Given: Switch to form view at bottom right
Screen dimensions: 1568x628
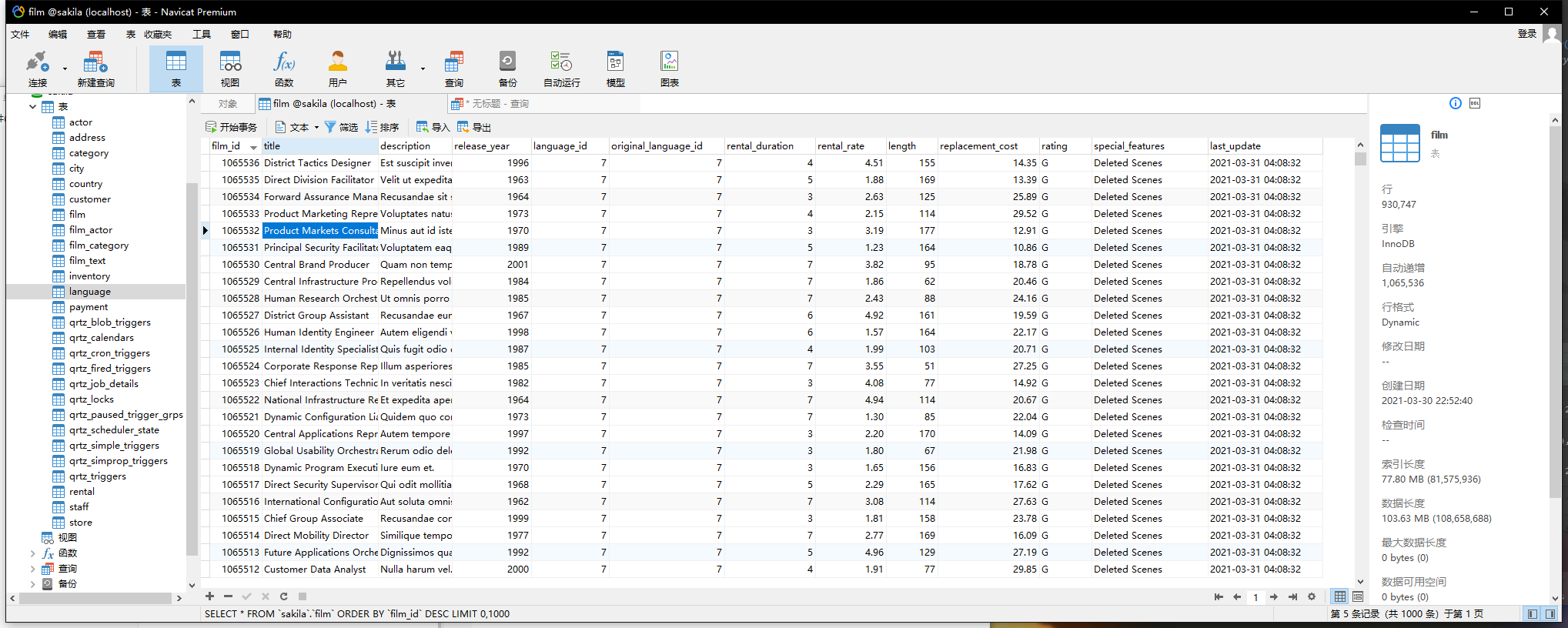Looking at the screenshot, I should coord(1358,596).
